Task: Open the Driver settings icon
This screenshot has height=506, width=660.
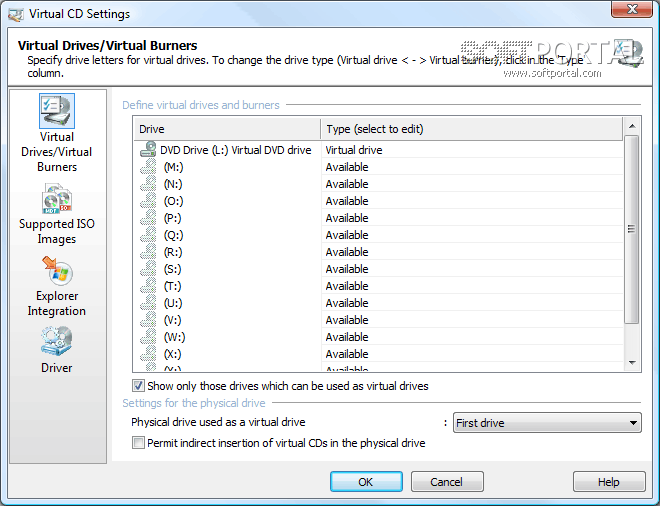Action: (57, 341)
